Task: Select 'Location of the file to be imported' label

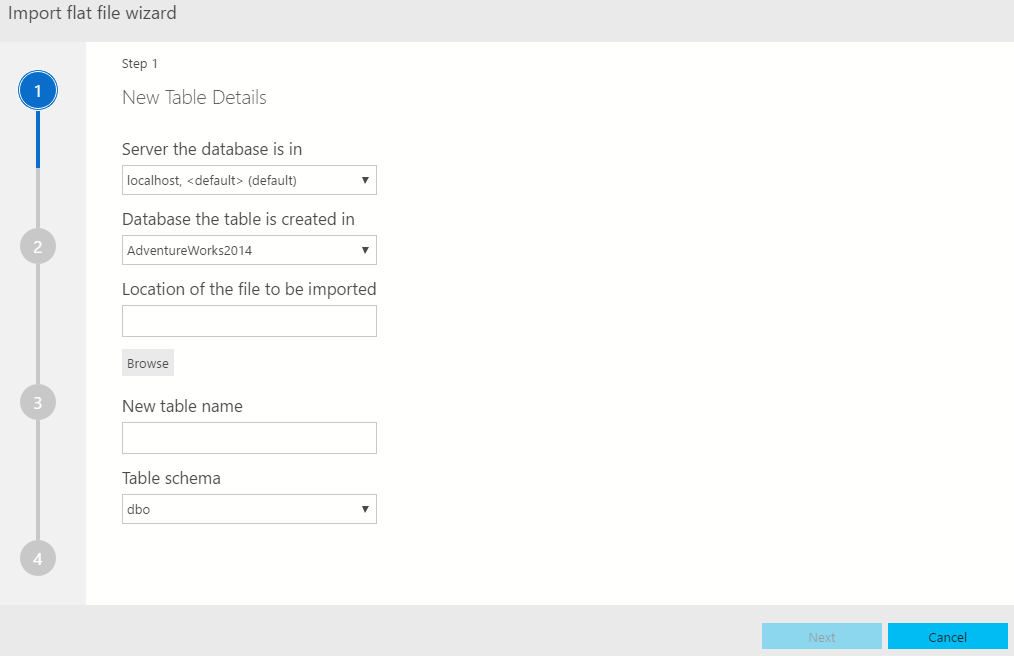Action: [249, 289]
